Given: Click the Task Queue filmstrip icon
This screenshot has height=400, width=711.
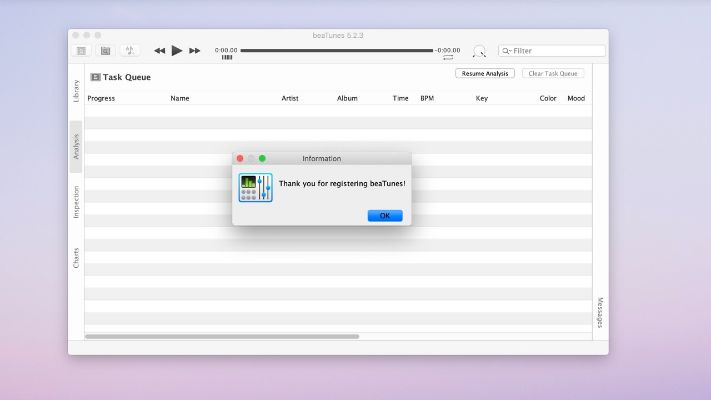Looking at the screenshot, I should point(95,77).
